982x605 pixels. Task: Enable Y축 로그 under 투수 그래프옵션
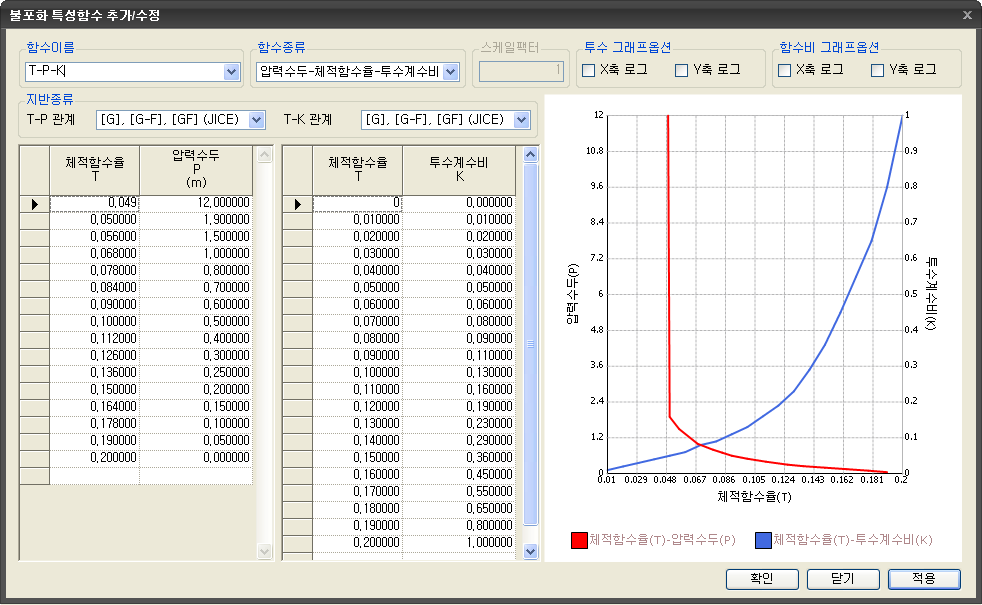(682, 70)
